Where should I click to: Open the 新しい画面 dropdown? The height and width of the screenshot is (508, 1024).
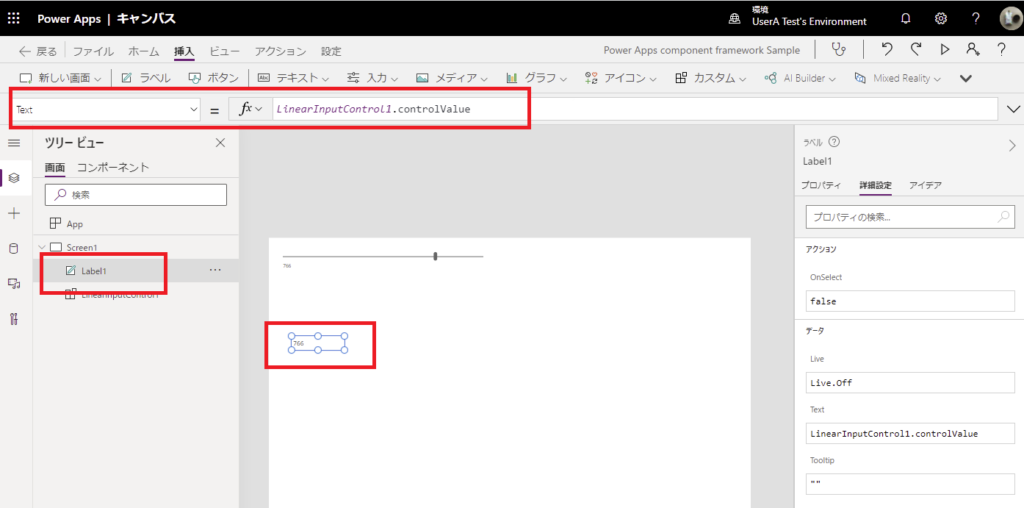(60, 78)
